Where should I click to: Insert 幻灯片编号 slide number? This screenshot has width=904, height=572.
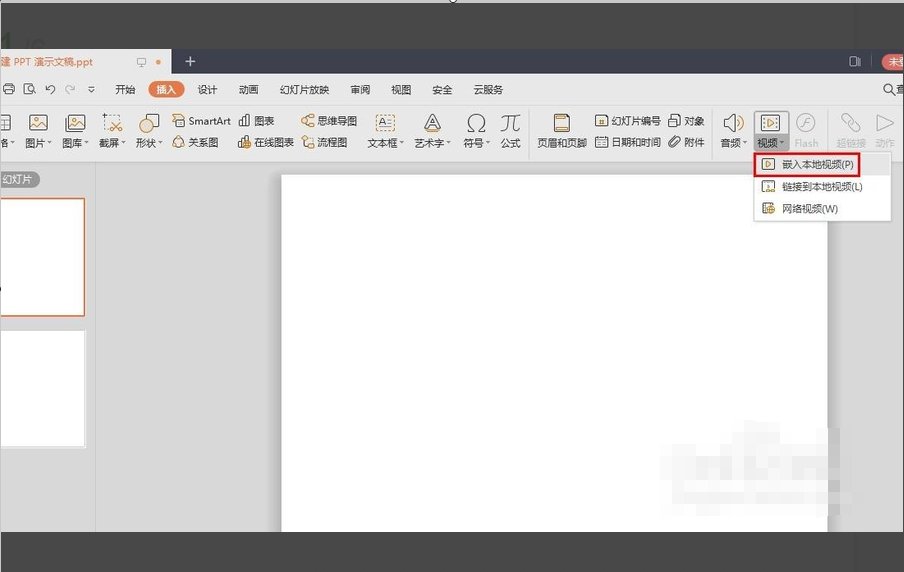pyautogui.click(x=628, y=121)
